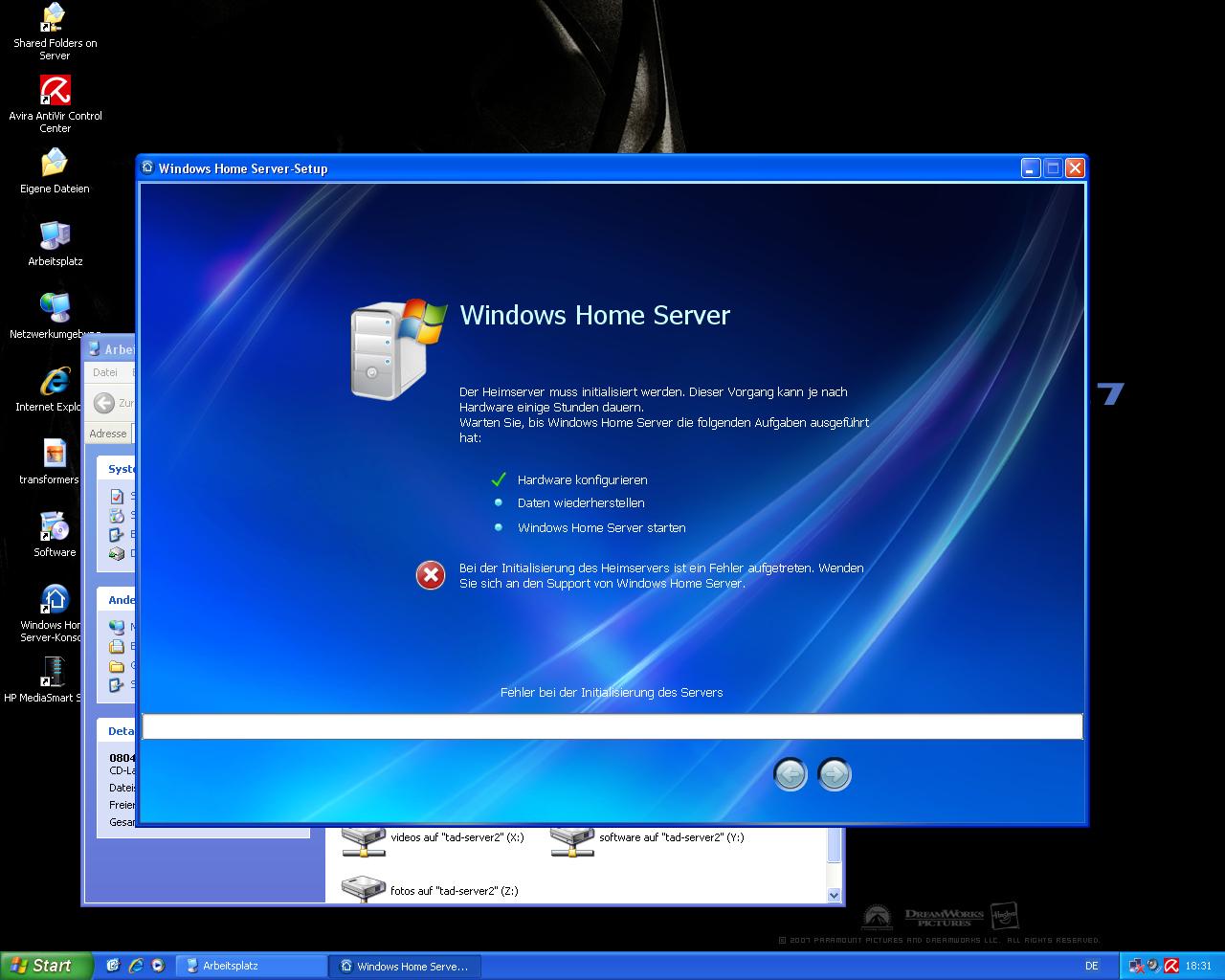The height and width of the screenshot is (980, 1225).
Task: Click the Show Desktop quick launch icon
Action: 113,966
